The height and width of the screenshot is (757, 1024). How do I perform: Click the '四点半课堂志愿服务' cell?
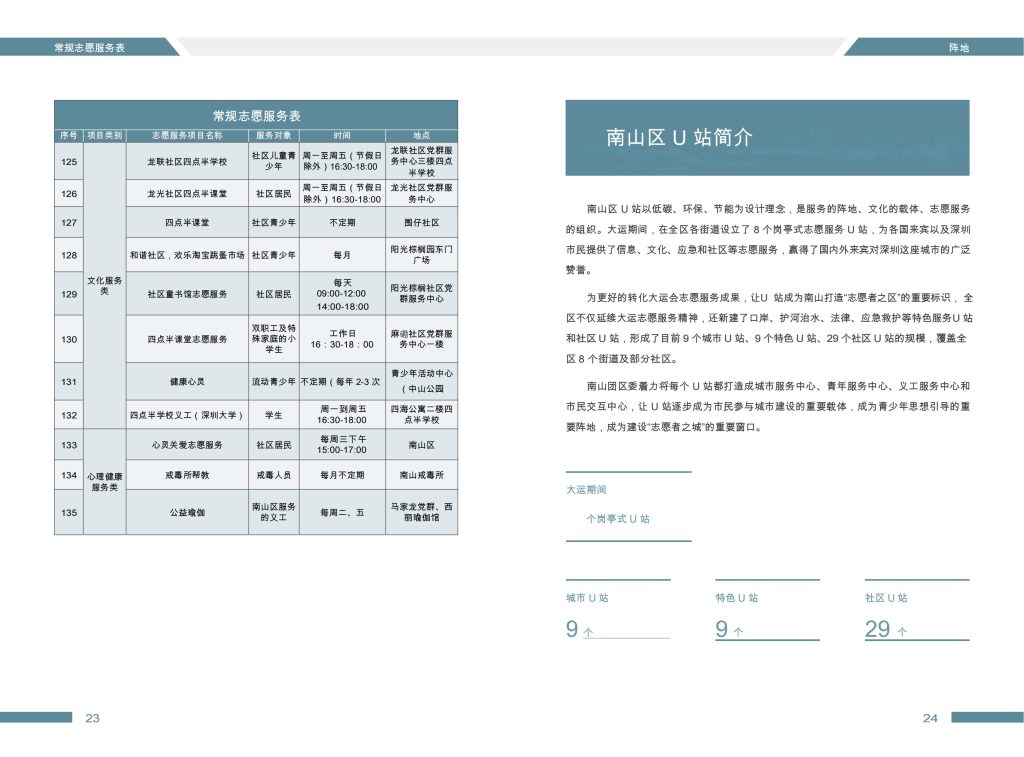coord(187,339)
